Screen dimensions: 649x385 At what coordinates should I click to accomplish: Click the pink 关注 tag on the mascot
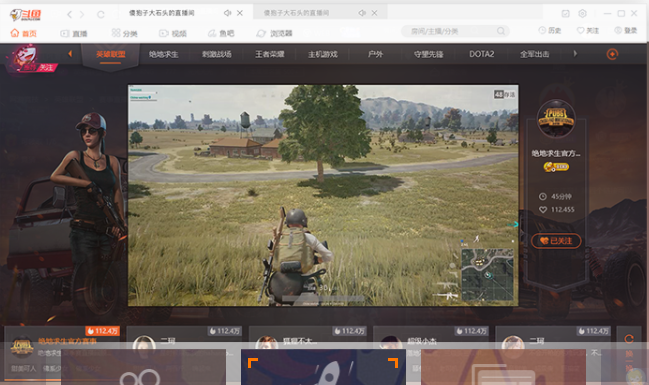[46, 67]
